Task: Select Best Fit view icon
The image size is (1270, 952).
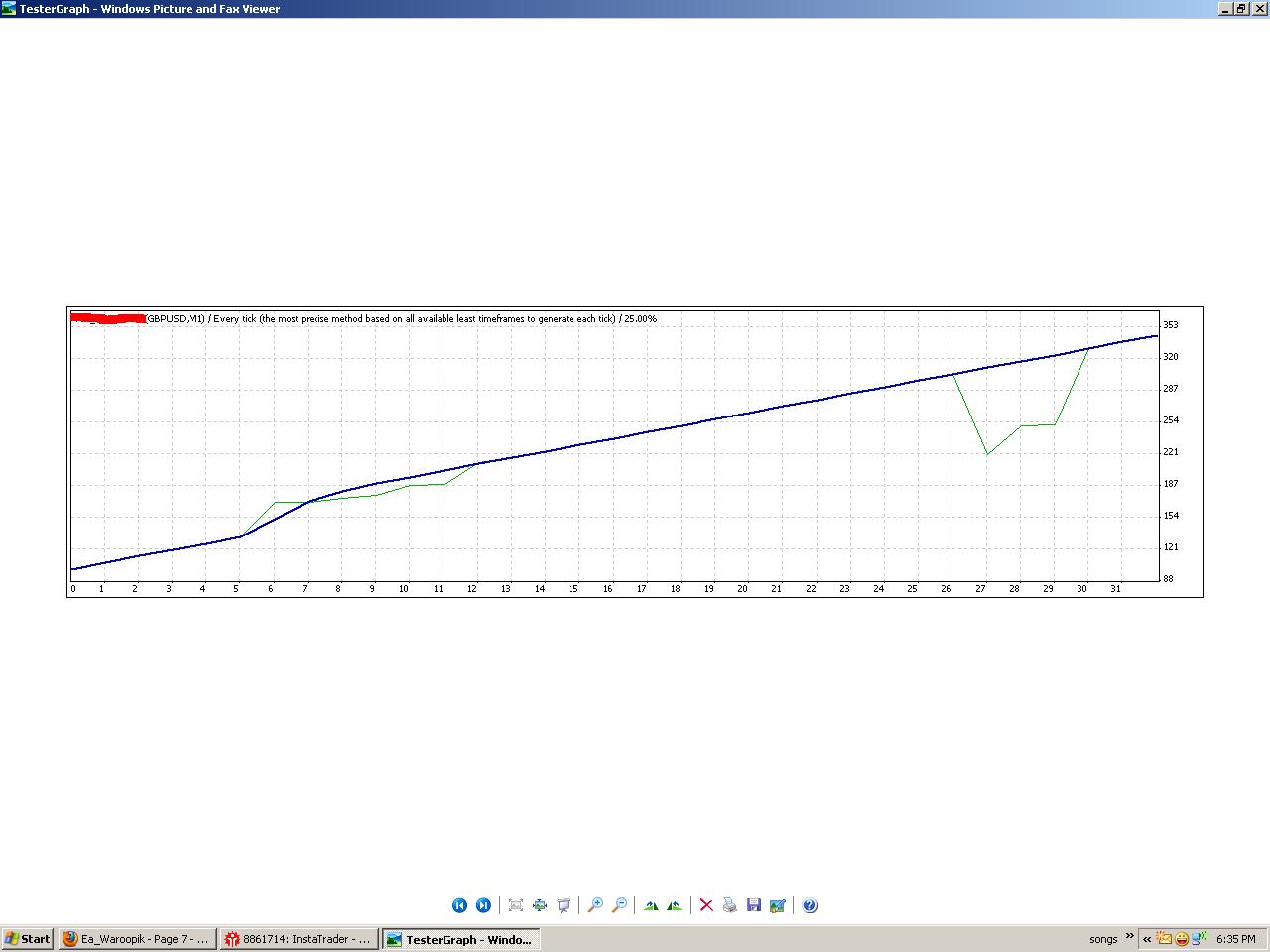Action: (x=516, y=905)
